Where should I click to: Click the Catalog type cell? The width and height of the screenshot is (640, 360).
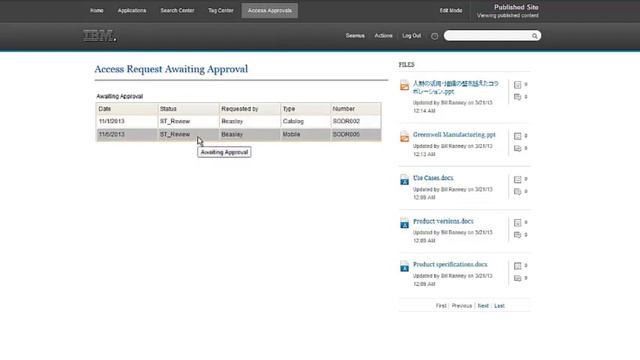click(x=305, y=122)
